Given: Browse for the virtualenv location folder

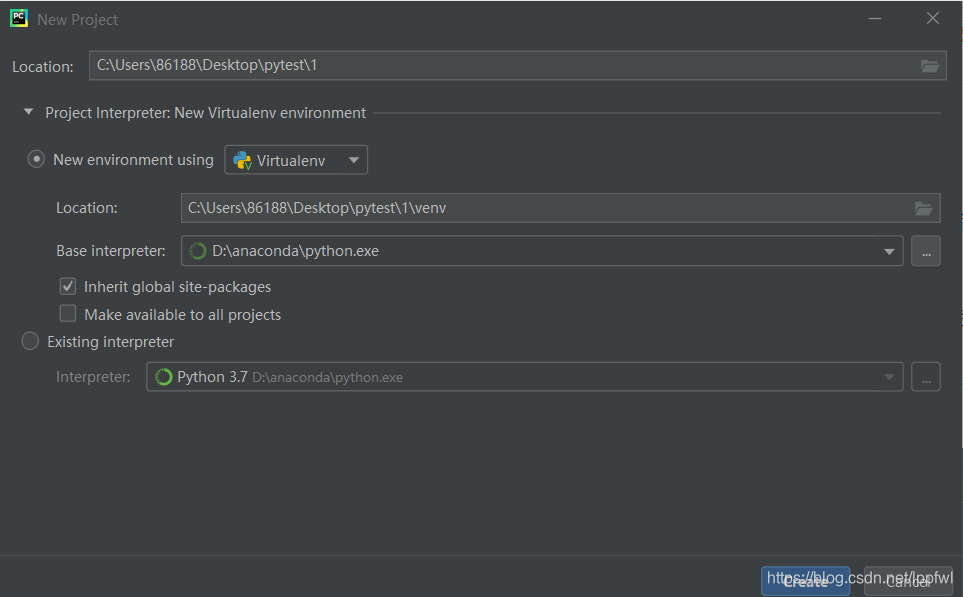Looking at the screenshot, I should pyautogui.click(x=923, y=208).
